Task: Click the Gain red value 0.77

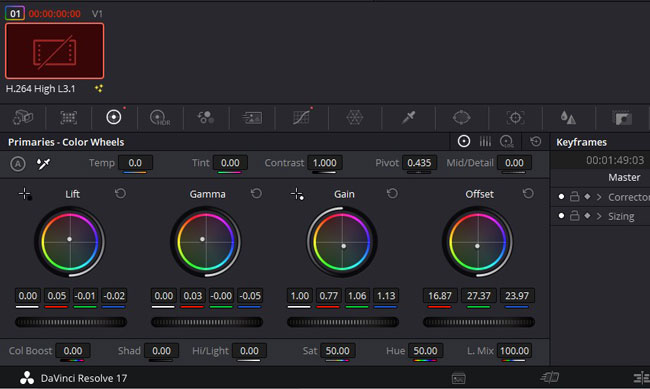Action: (x=328, y=296)
